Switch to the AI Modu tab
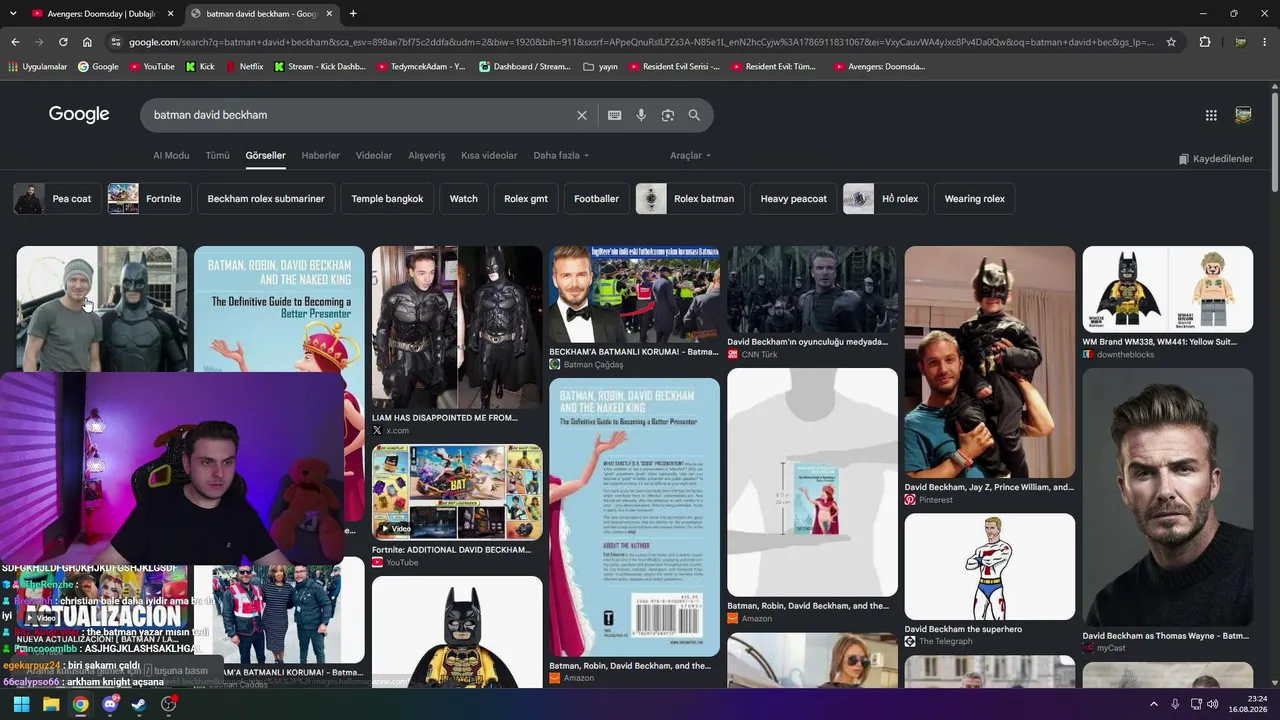The height and width of the screenshot is (720, 1280). point(171,156)
